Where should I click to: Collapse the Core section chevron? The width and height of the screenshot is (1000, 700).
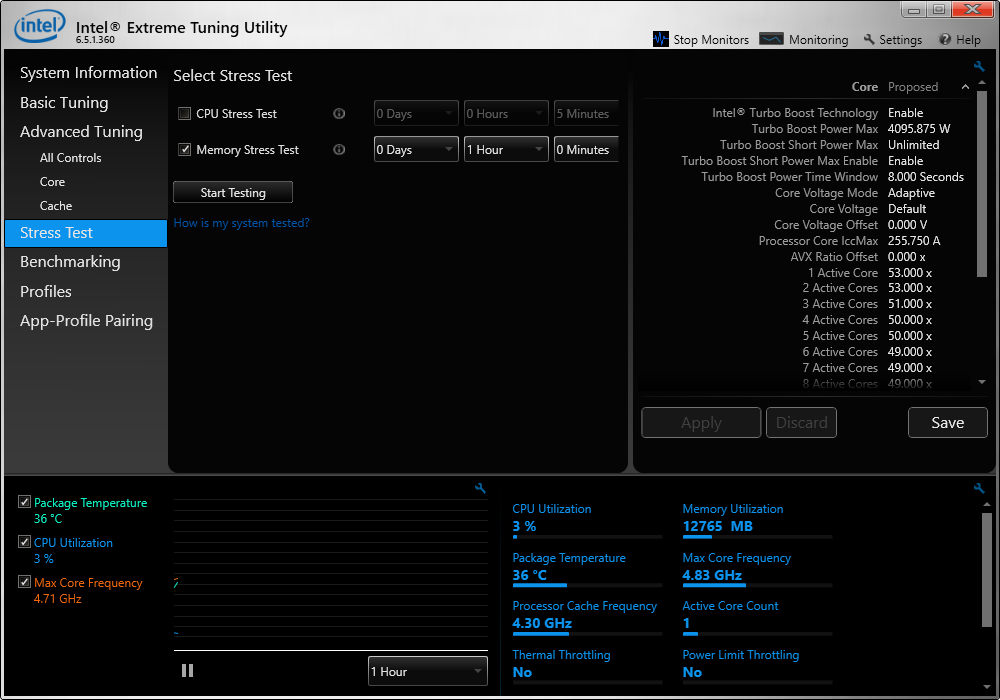[965, 87]
